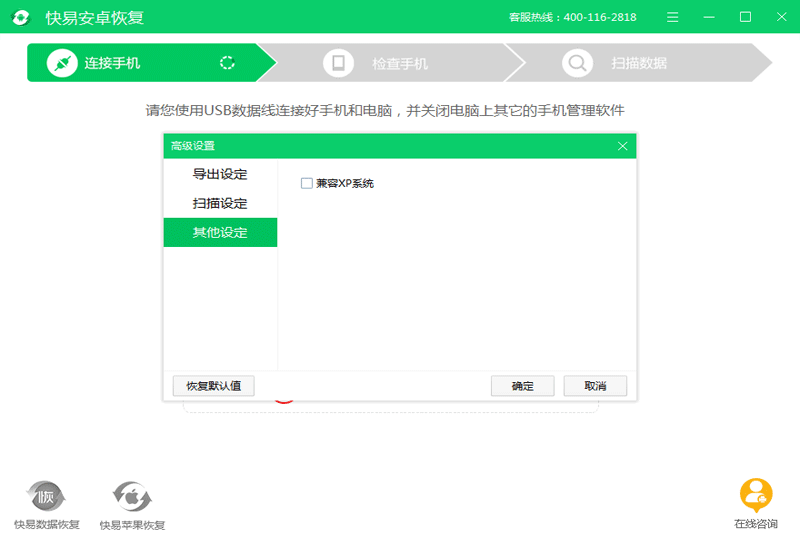Viewport: 800px width, 533px height.
Task: Confirm with 确定 button
Action: click(x=522, y=386)
